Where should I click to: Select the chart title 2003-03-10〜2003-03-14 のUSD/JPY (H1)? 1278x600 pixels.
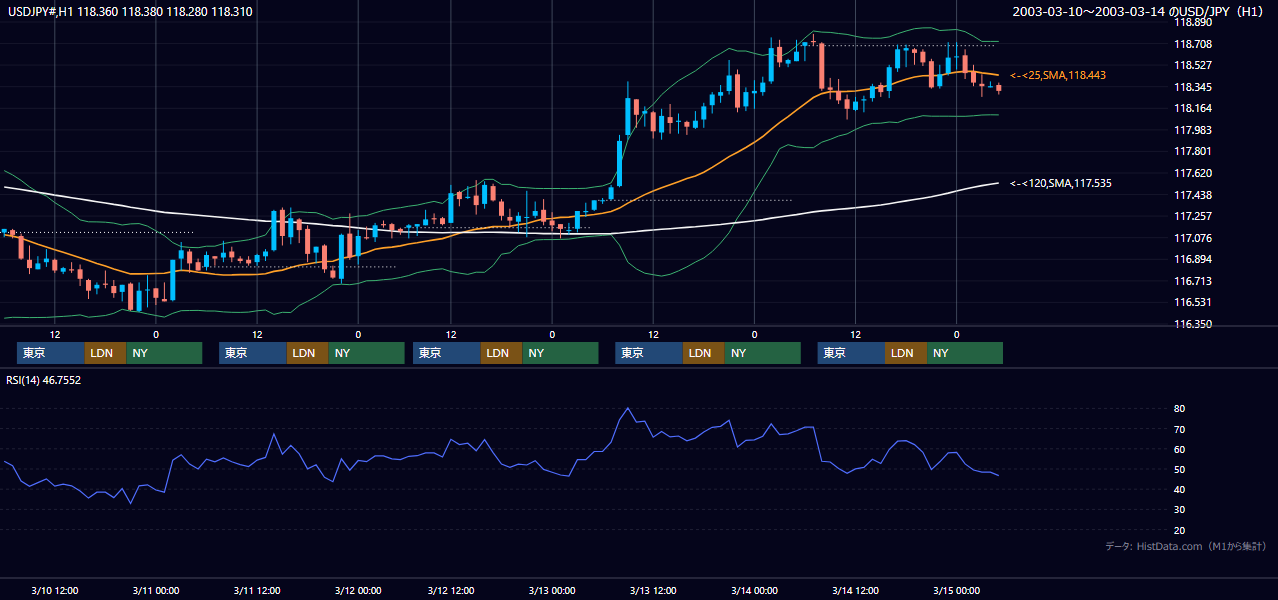click(x=1139, y=11)
